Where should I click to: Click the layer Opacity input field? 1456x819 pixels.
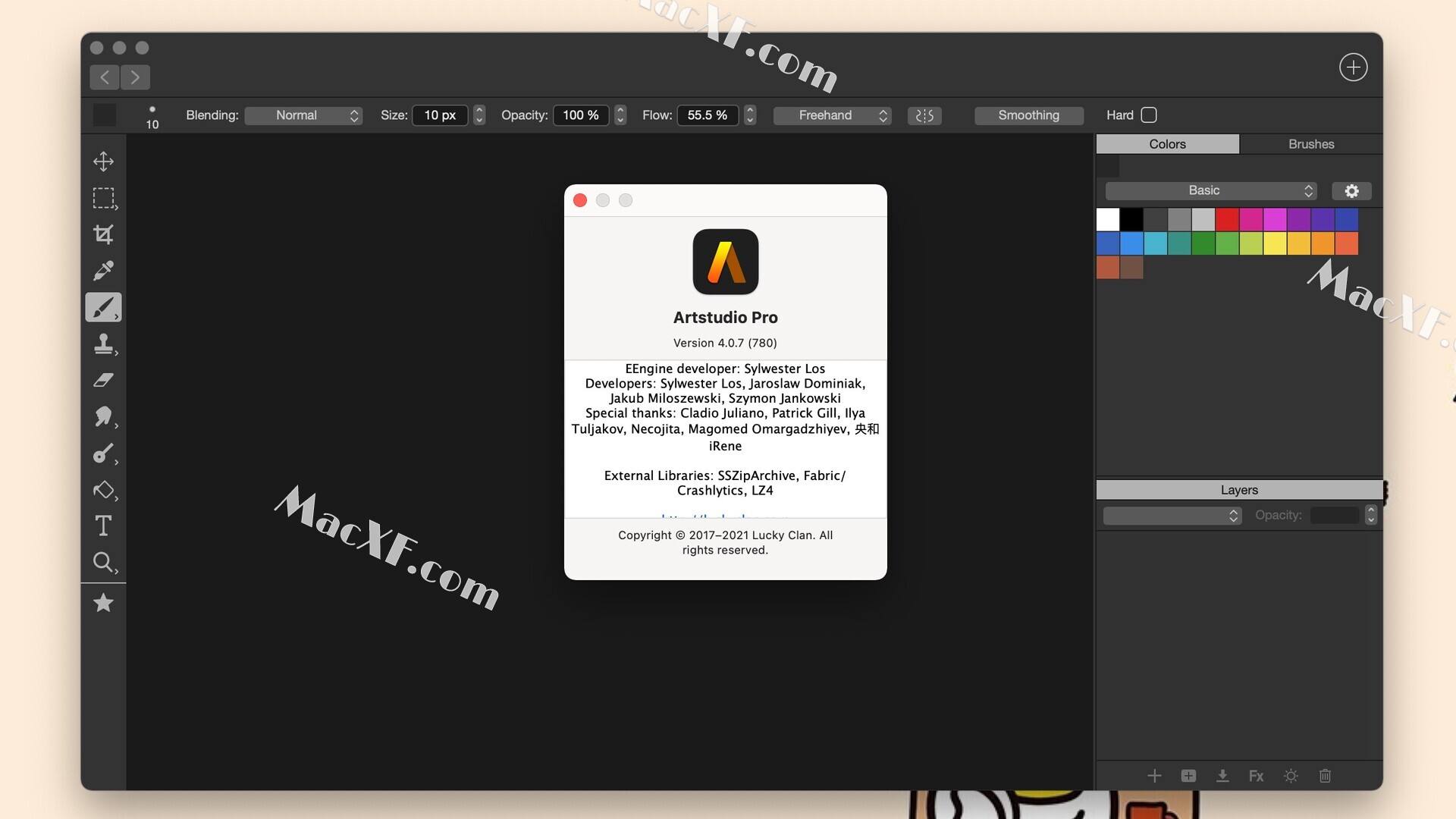click(1335, 516)
